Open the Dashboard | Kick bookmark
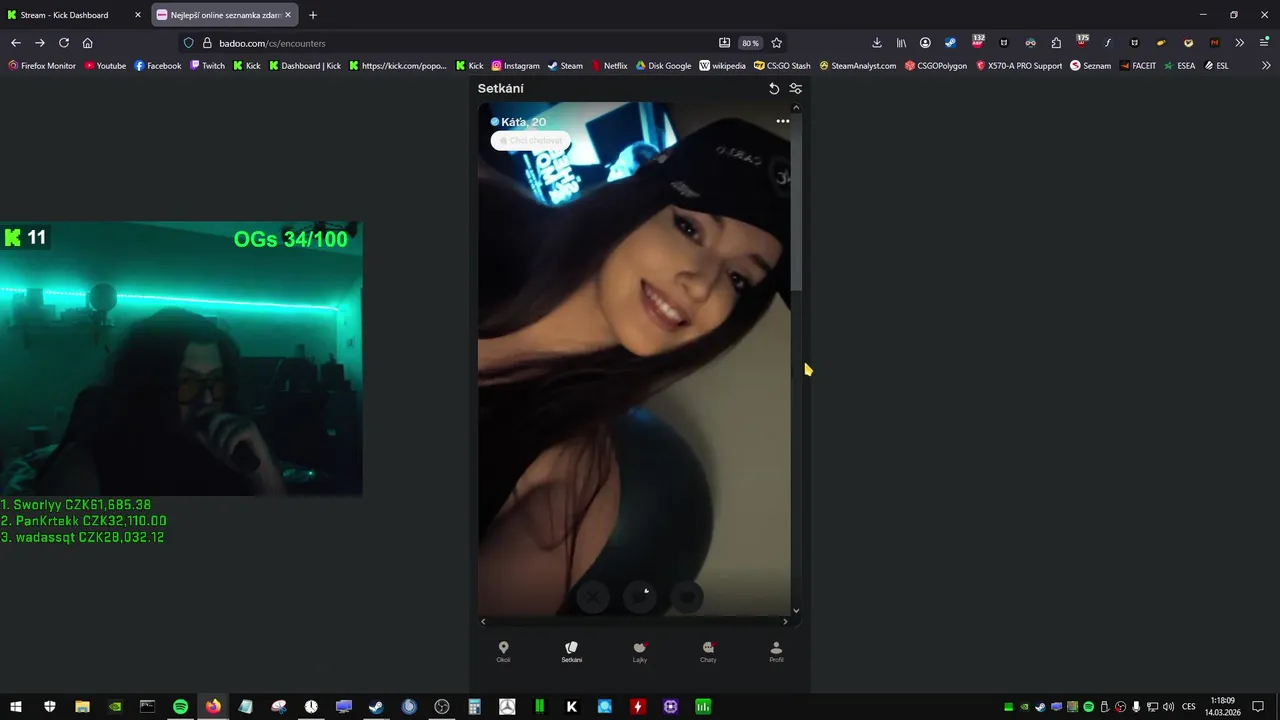 tap(305, 66)
